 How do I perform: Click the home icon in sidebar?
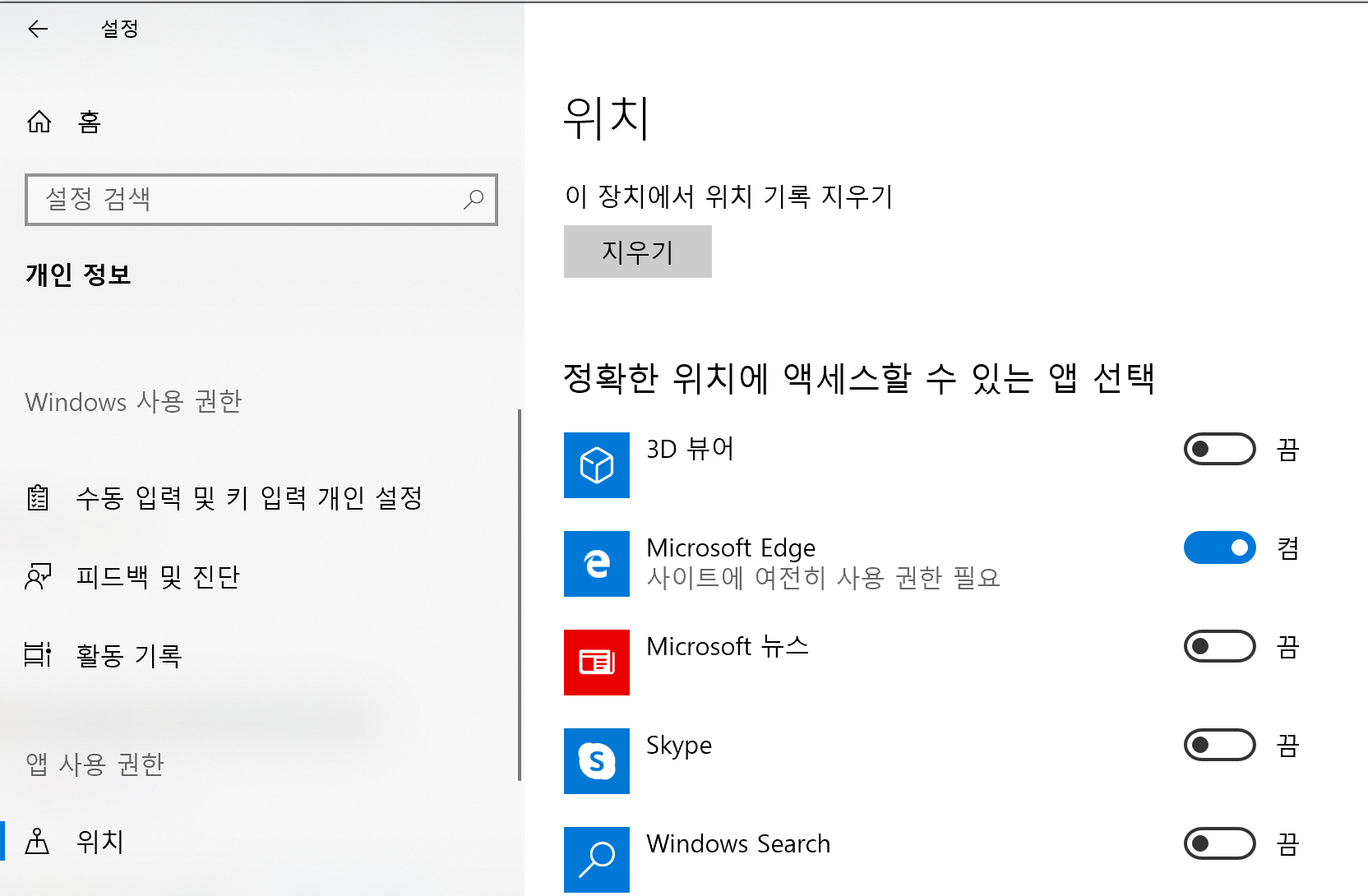tap(39, 122)
